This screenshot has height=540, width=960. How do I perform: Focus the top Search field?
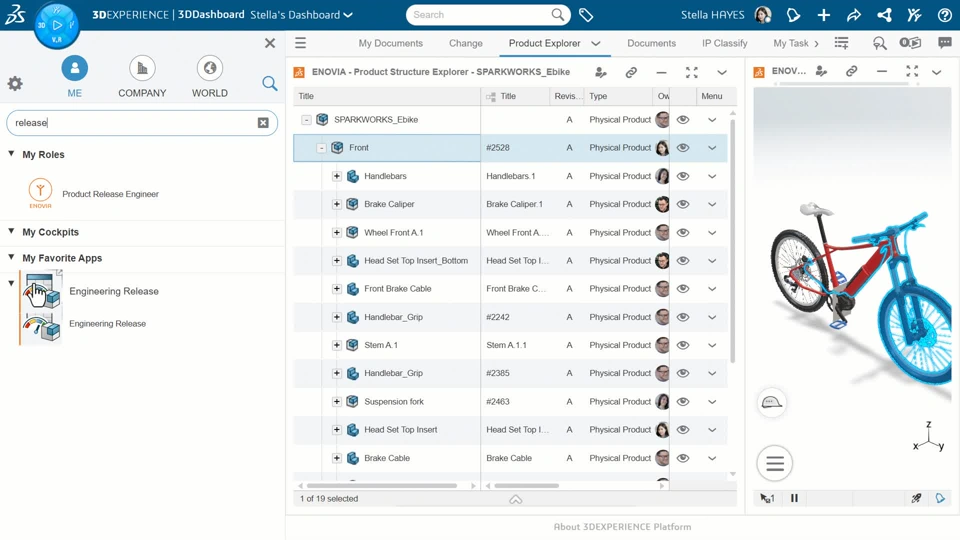coord(488,15)
